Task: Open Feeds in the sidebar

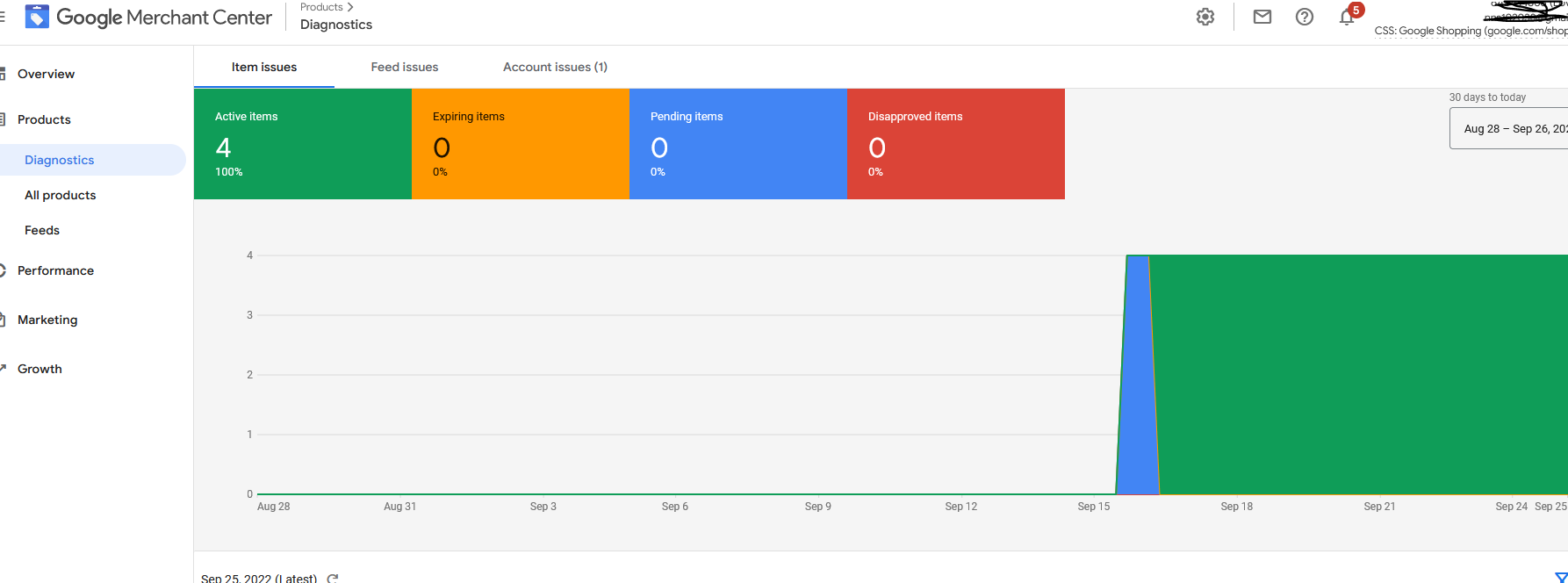Action: pos(42,230)
